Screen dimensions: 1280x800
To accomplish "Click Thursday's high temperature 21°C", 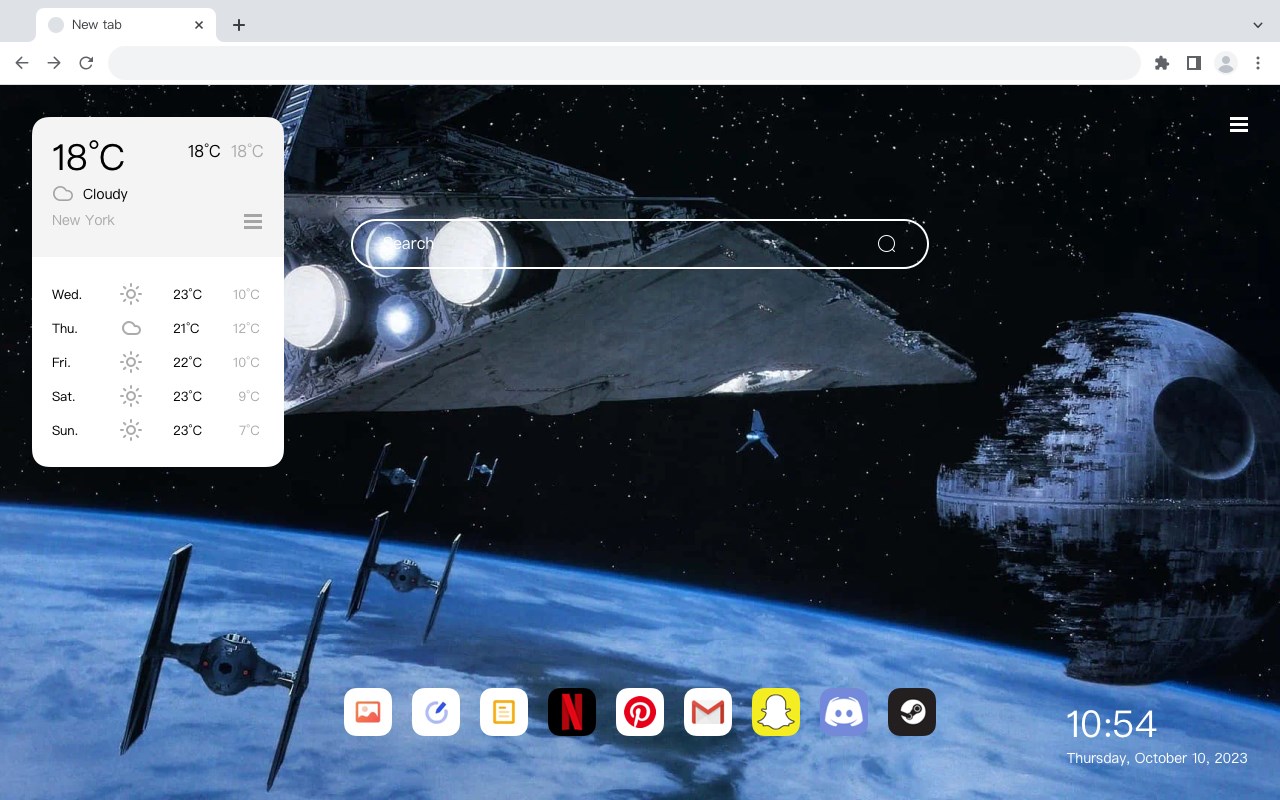I will pyautogui.click(x=187, y=328).
